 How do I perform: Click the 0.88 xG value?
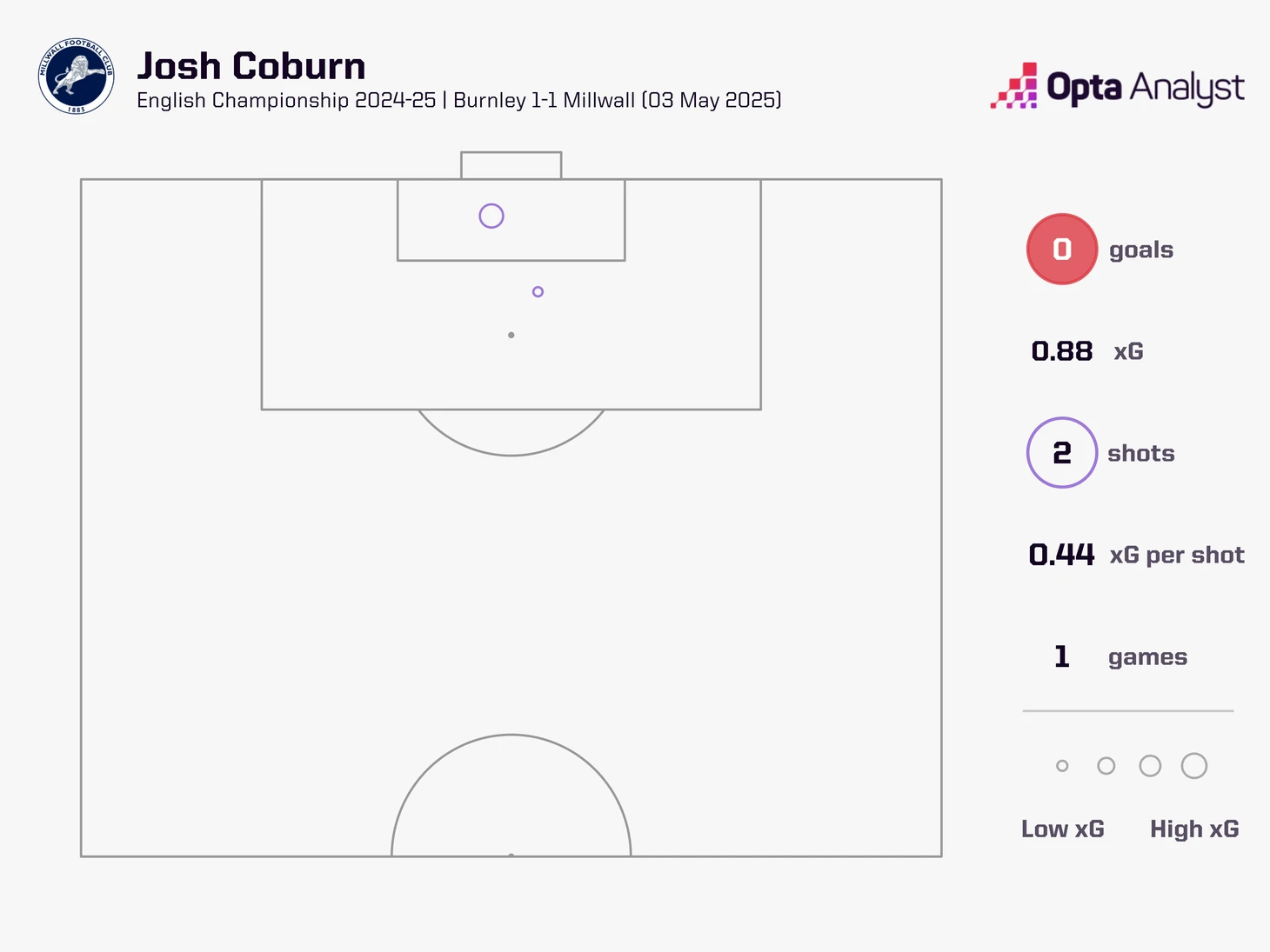coord(1061,351)
